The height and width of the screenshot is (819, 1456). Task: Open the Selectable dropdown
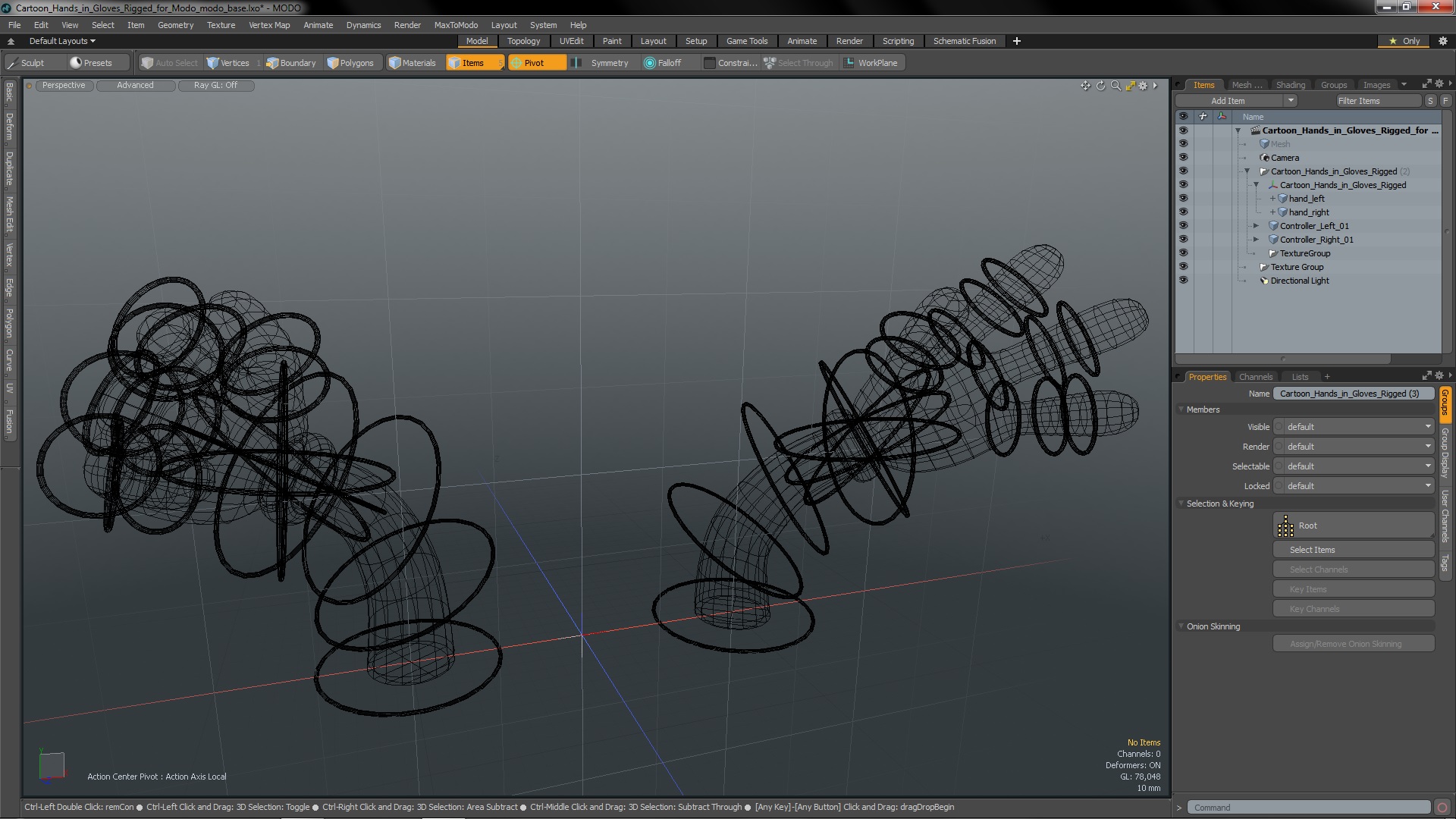coord(1354,466)
